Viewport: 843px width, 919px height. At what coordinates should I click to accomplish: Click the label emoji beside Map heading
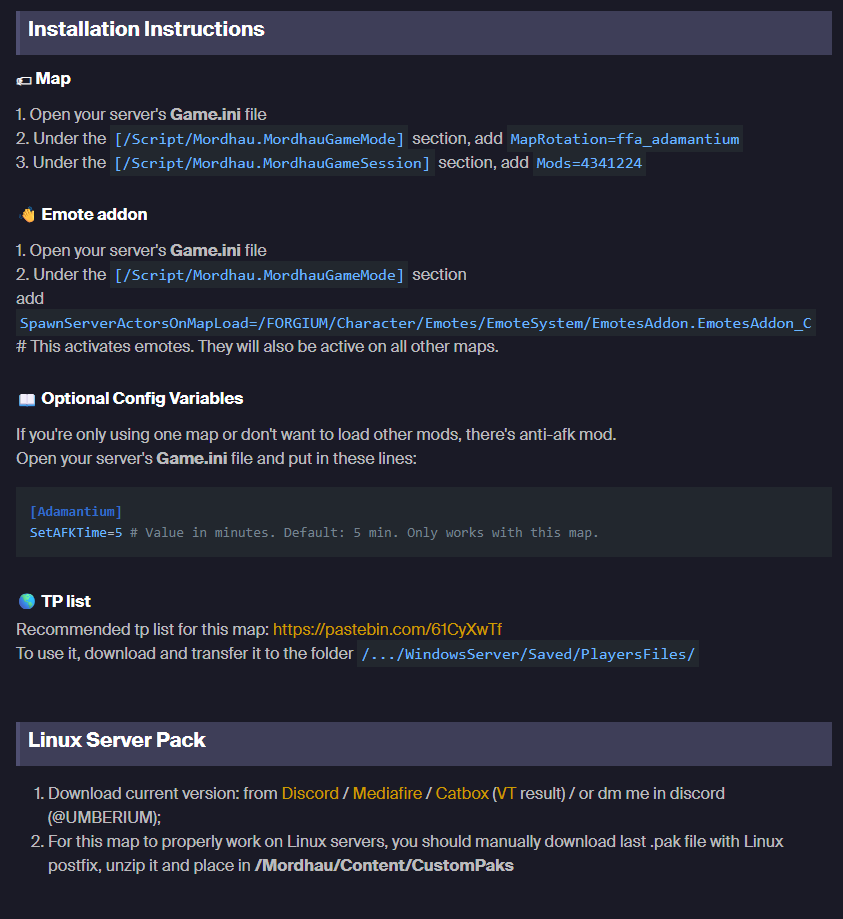(25, 79)
